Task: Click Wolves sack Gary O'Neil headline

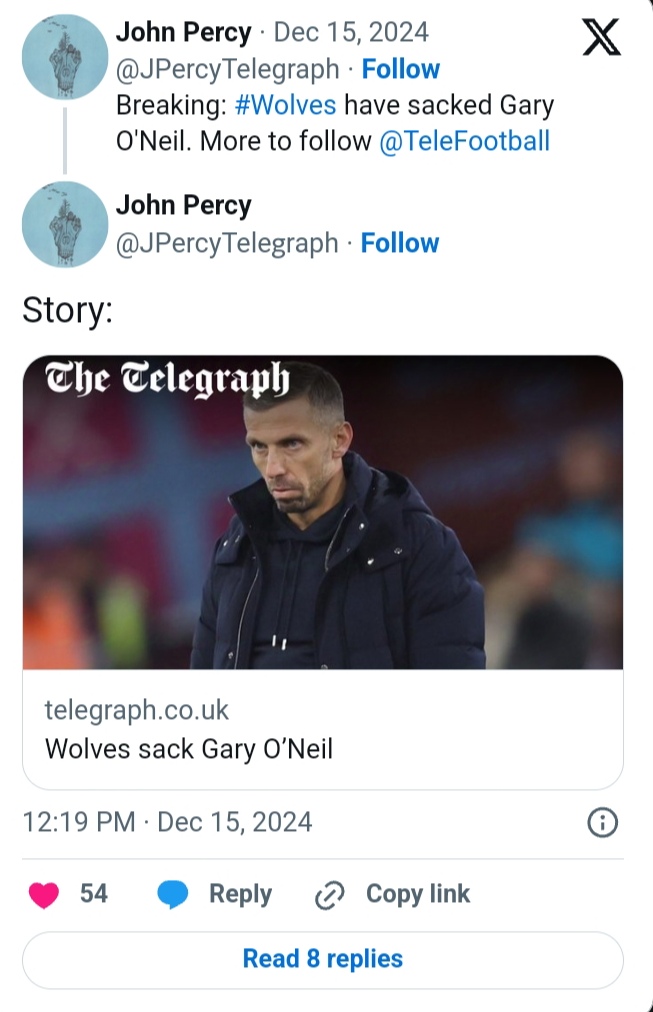Action: coord(189,748)
